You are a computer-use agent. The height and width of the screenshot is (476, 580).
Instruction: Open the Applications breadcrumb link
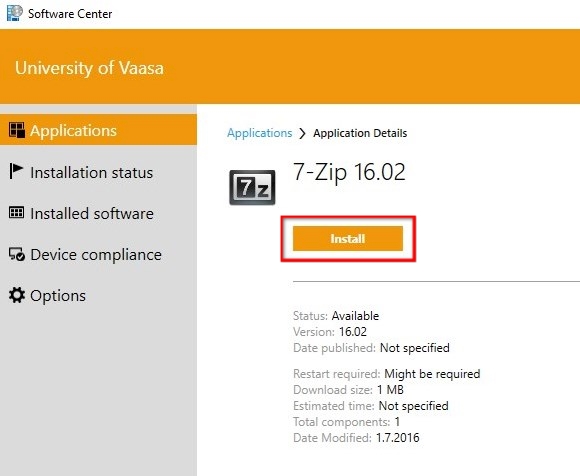pos(260,133)
